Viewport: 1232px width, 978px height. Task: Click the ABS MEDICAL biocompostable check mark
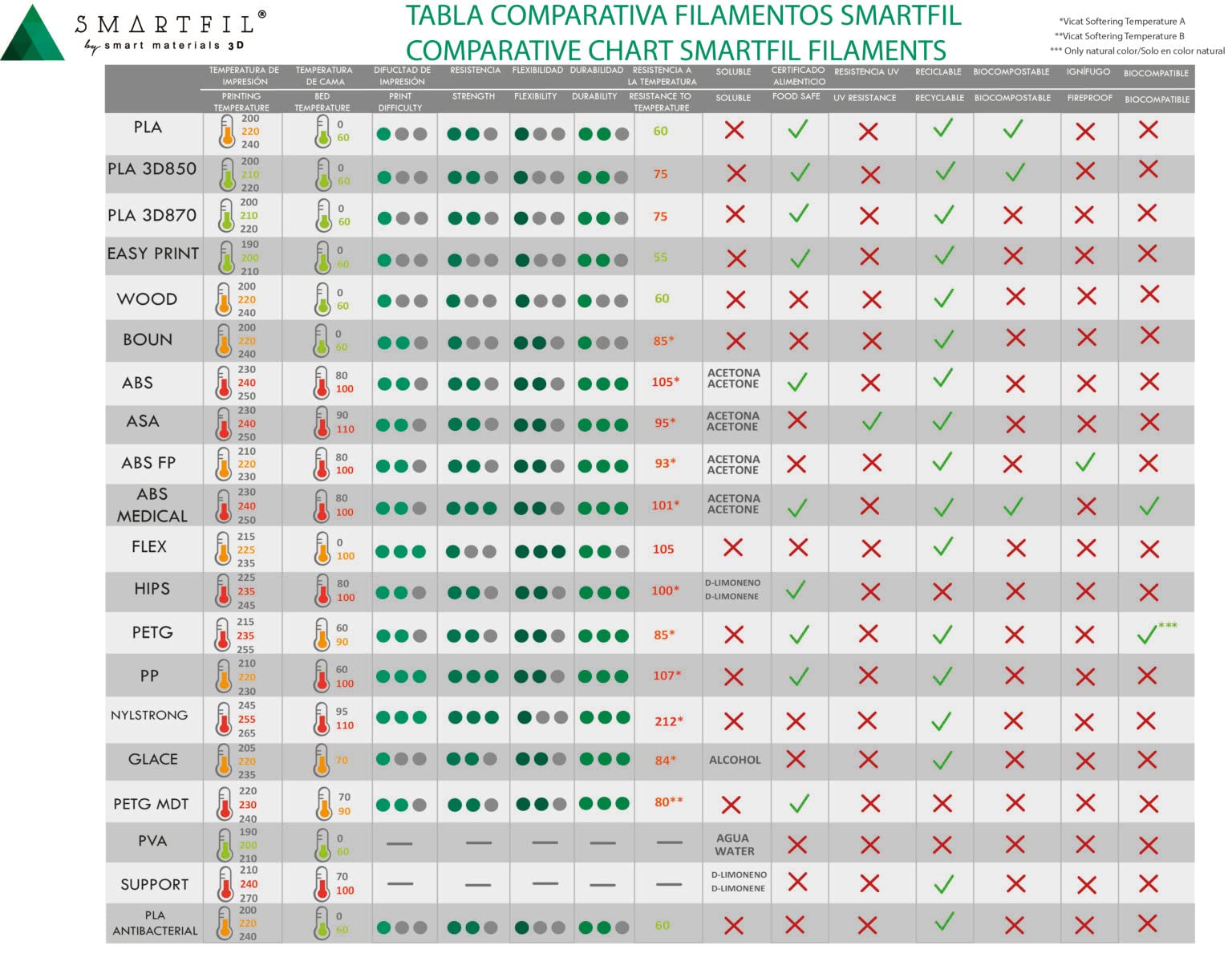1013,506
